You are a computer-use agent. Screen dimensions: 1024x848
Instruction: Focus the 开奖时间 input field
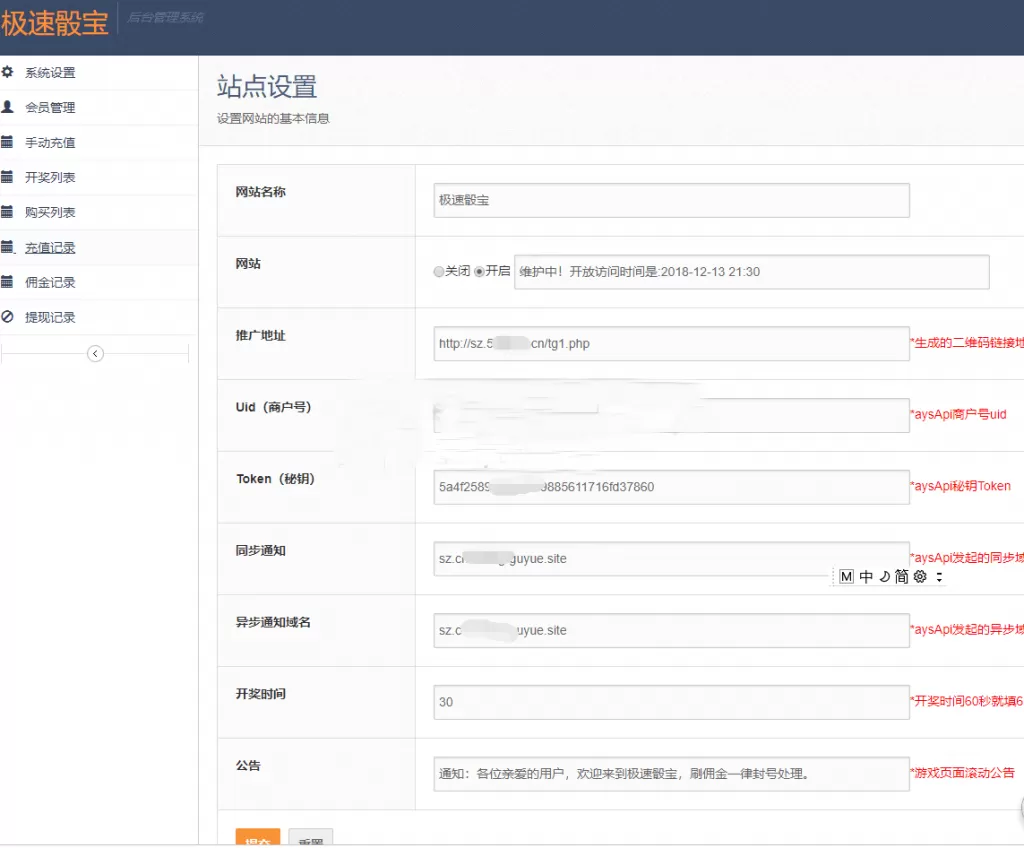click(671, 702)
